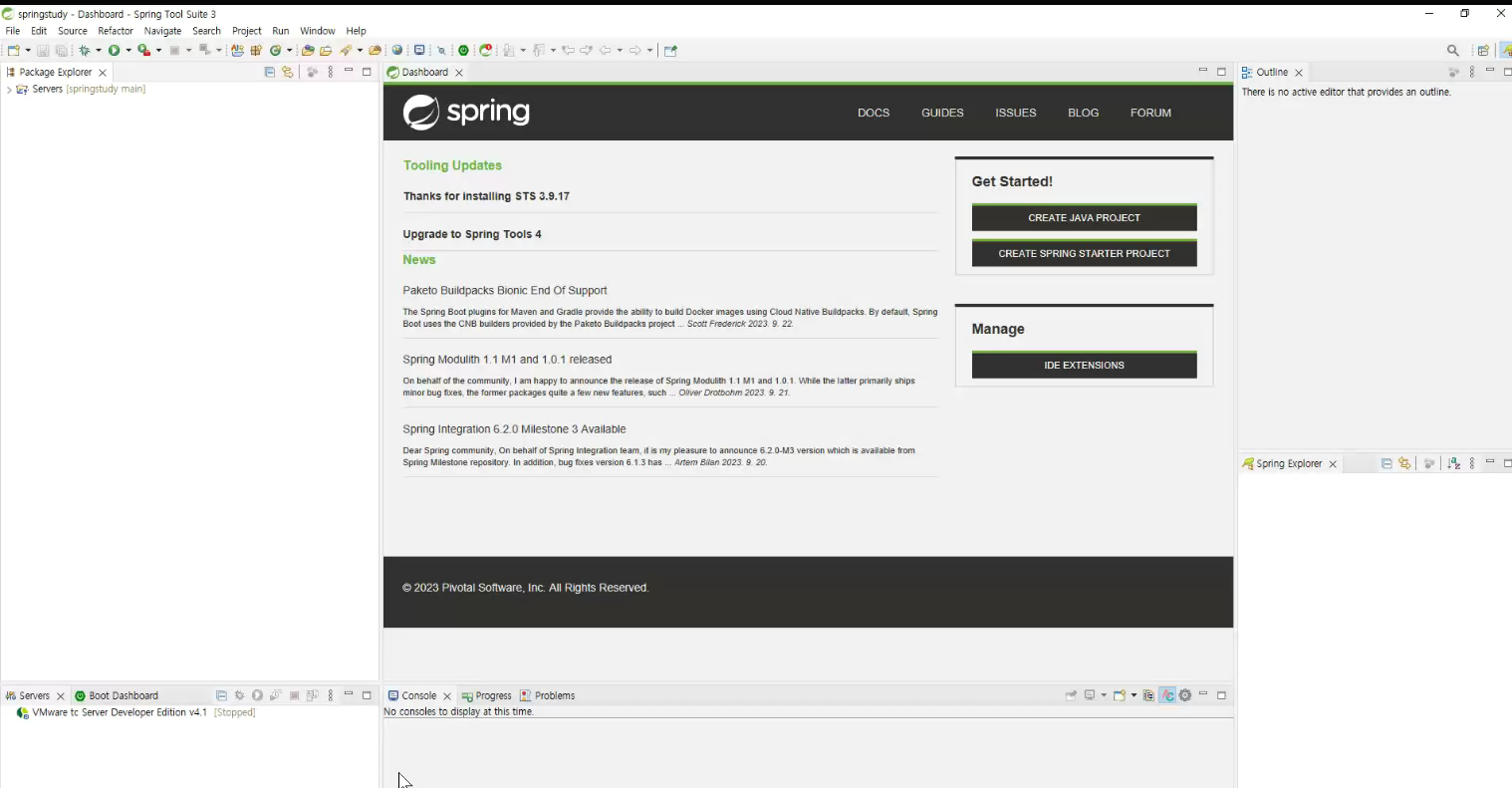Open Spring Integration 6.2.0 Milestone 3 article
Viewport: 1512px width, 788px height.
[x=514, y=428]
